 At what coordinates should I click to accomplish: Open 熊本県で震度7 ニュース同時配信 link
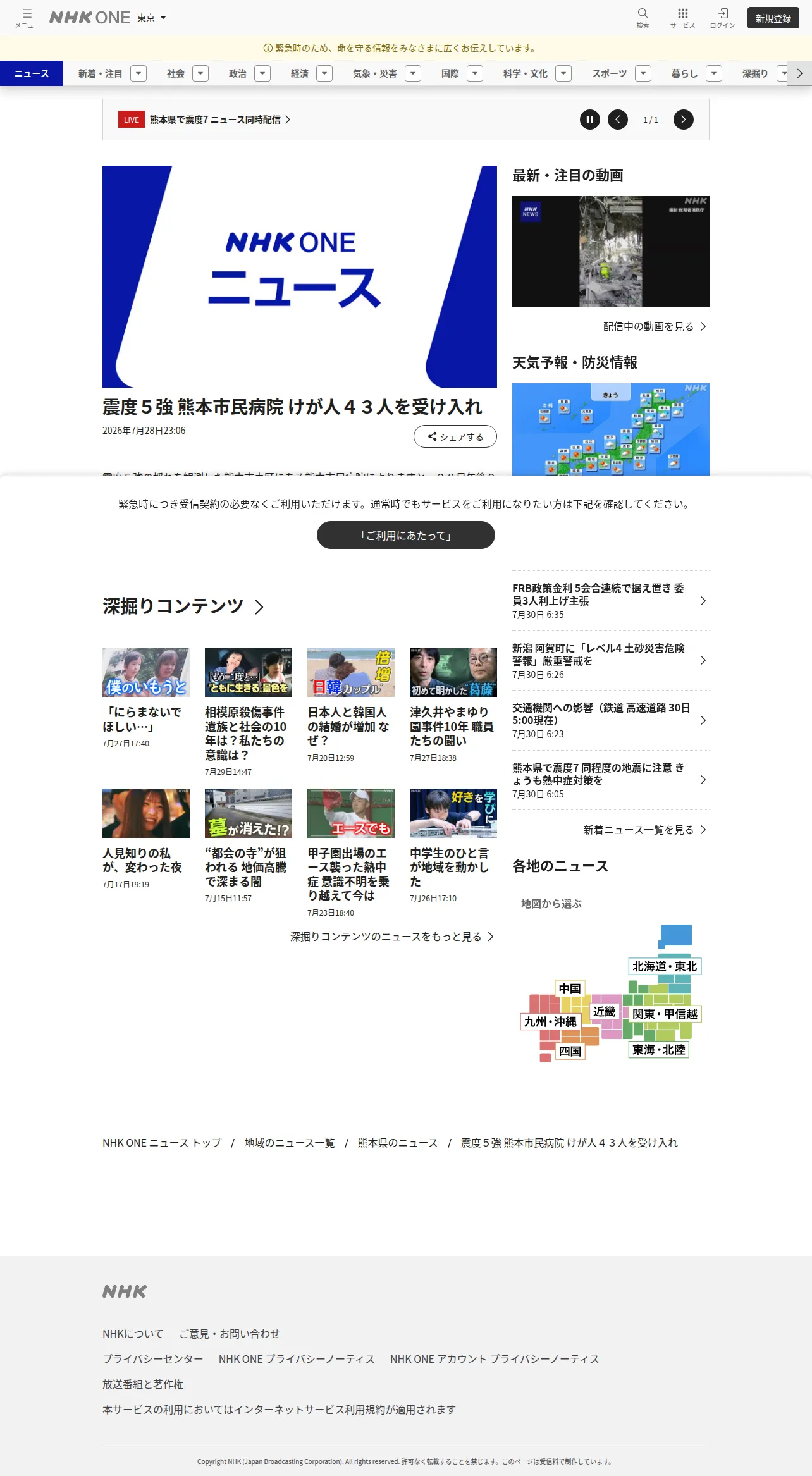click(x=220, y=120)
